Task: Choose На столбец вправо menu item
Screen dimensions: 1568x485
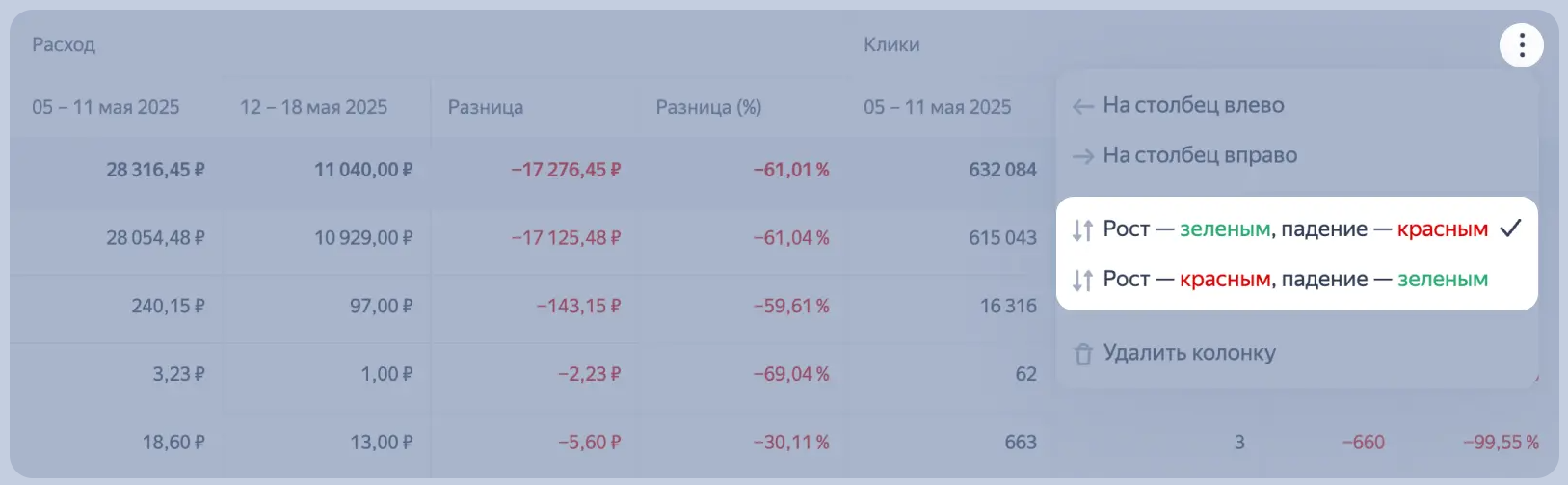Action: pos(1200,155)
